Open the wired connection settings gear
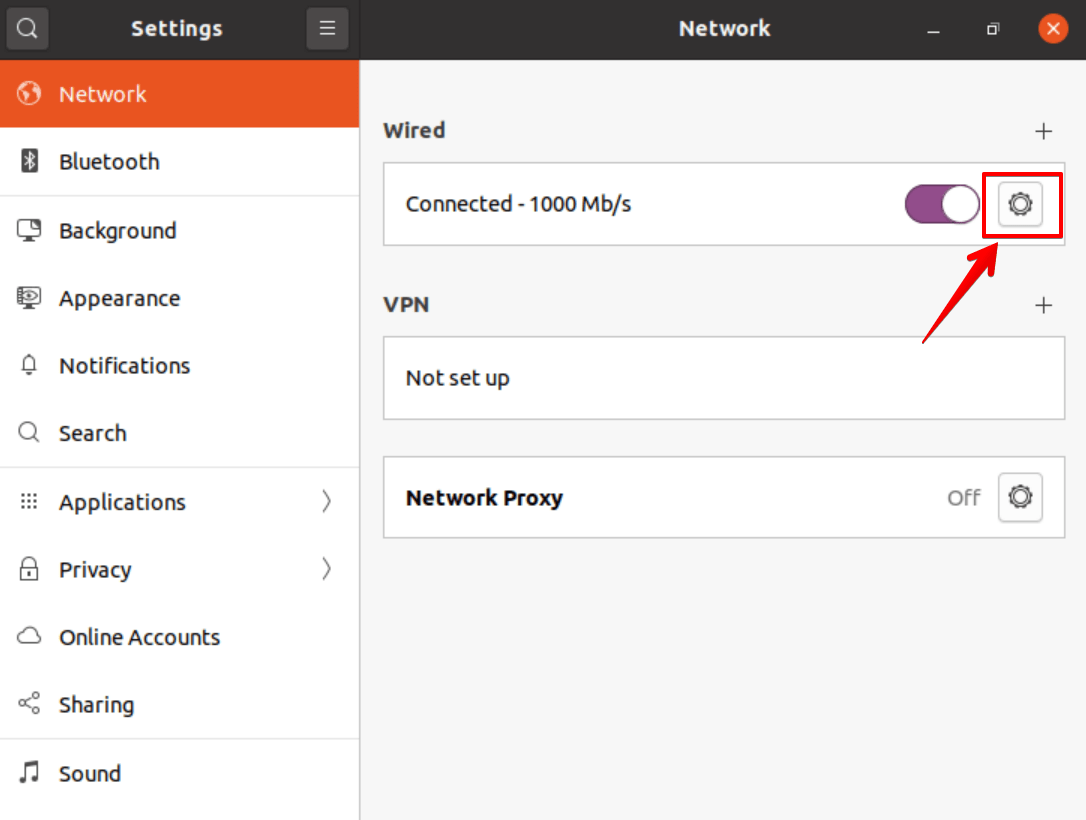The image size is (1086, 820). click(x=1021, y=204)
